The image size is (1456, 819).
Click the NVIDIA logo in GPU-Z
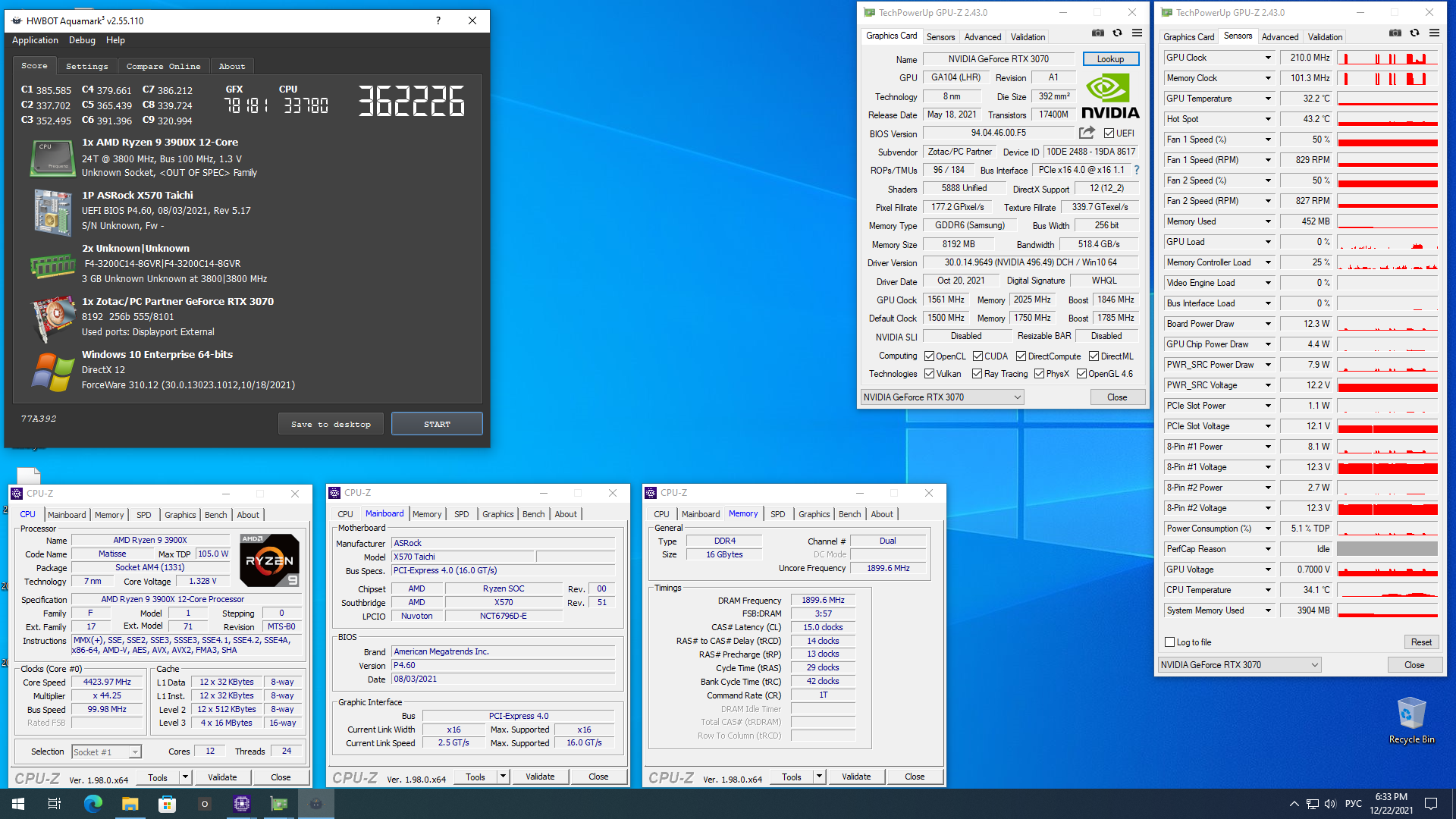click(1109, 96)
